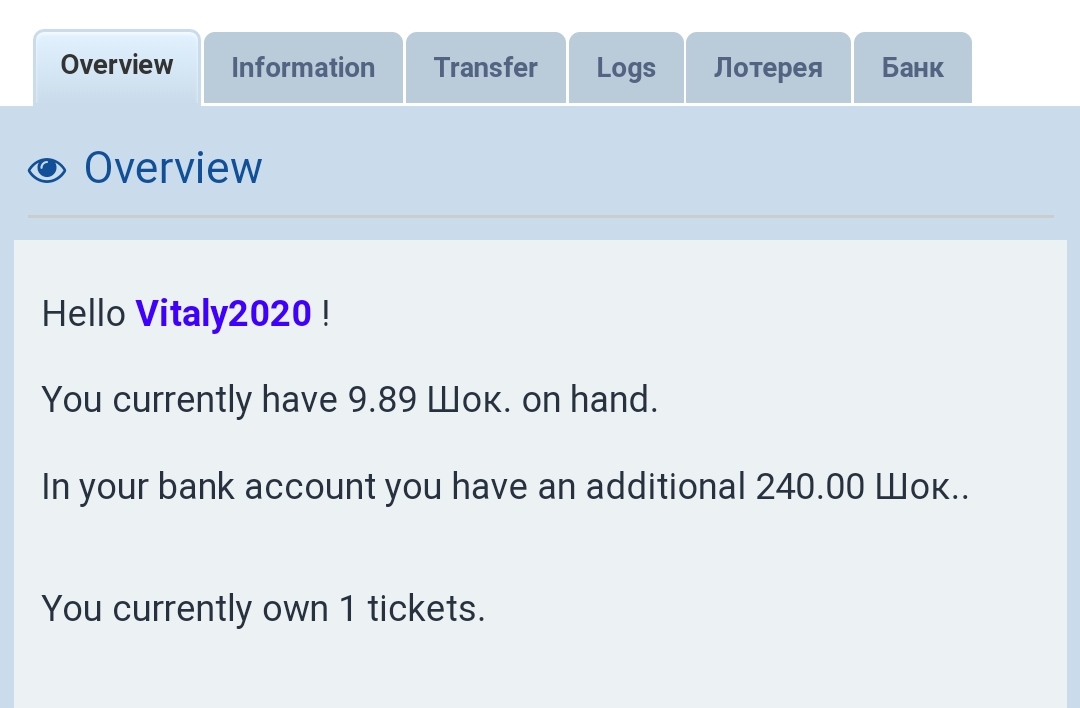
Task: Click the Шок currency label after 240.00
Action: coord(918,487)
